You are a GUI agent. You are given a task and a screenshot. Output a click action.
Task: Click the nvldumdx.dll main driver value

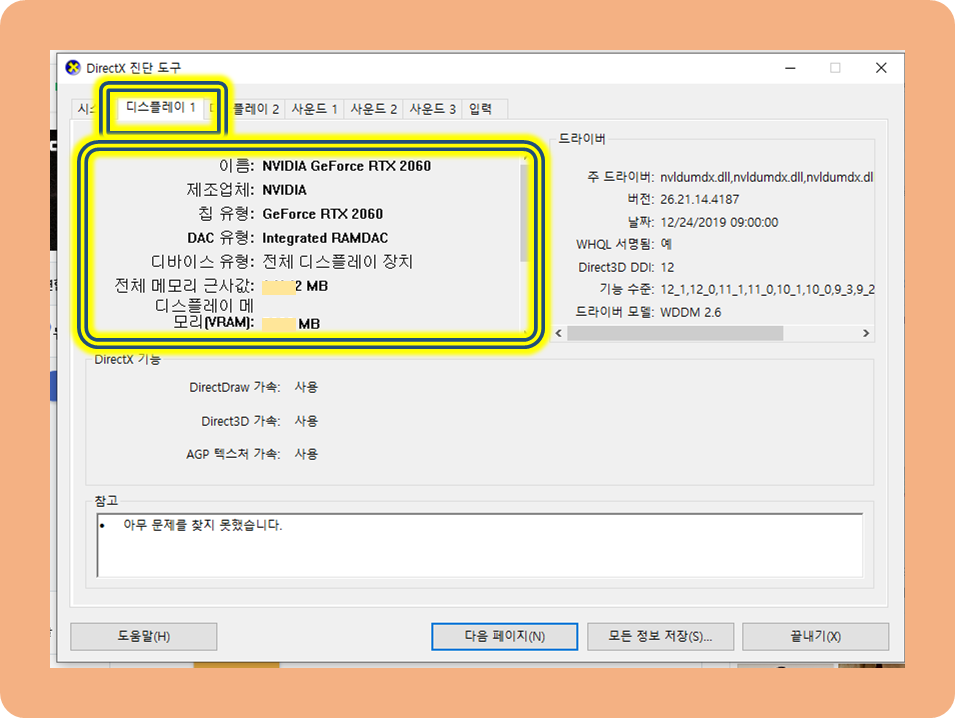[767, 177]
